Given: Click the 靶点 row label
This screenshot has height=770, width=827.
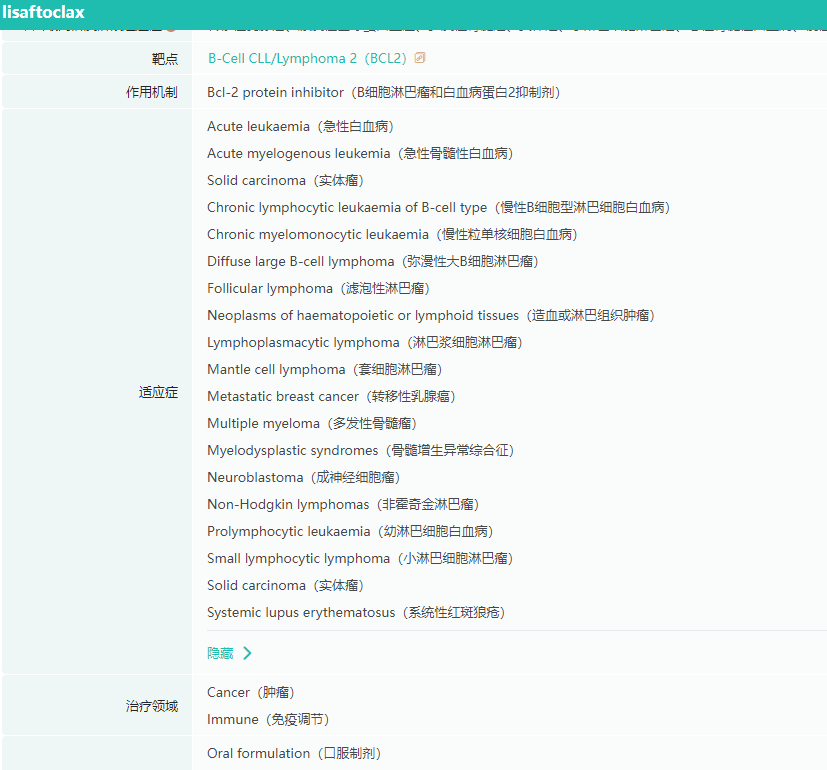Looking at the screenshot, I should pos(165,59).
